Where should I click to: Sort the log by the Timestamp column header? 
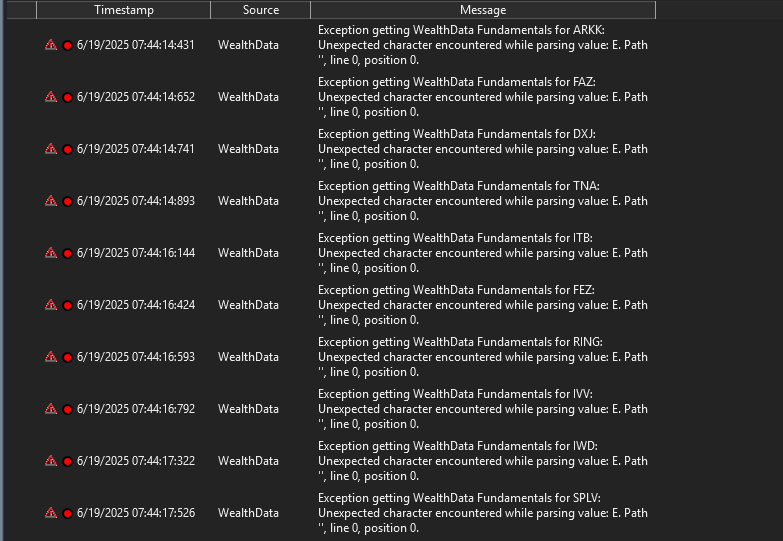point(123,10)
